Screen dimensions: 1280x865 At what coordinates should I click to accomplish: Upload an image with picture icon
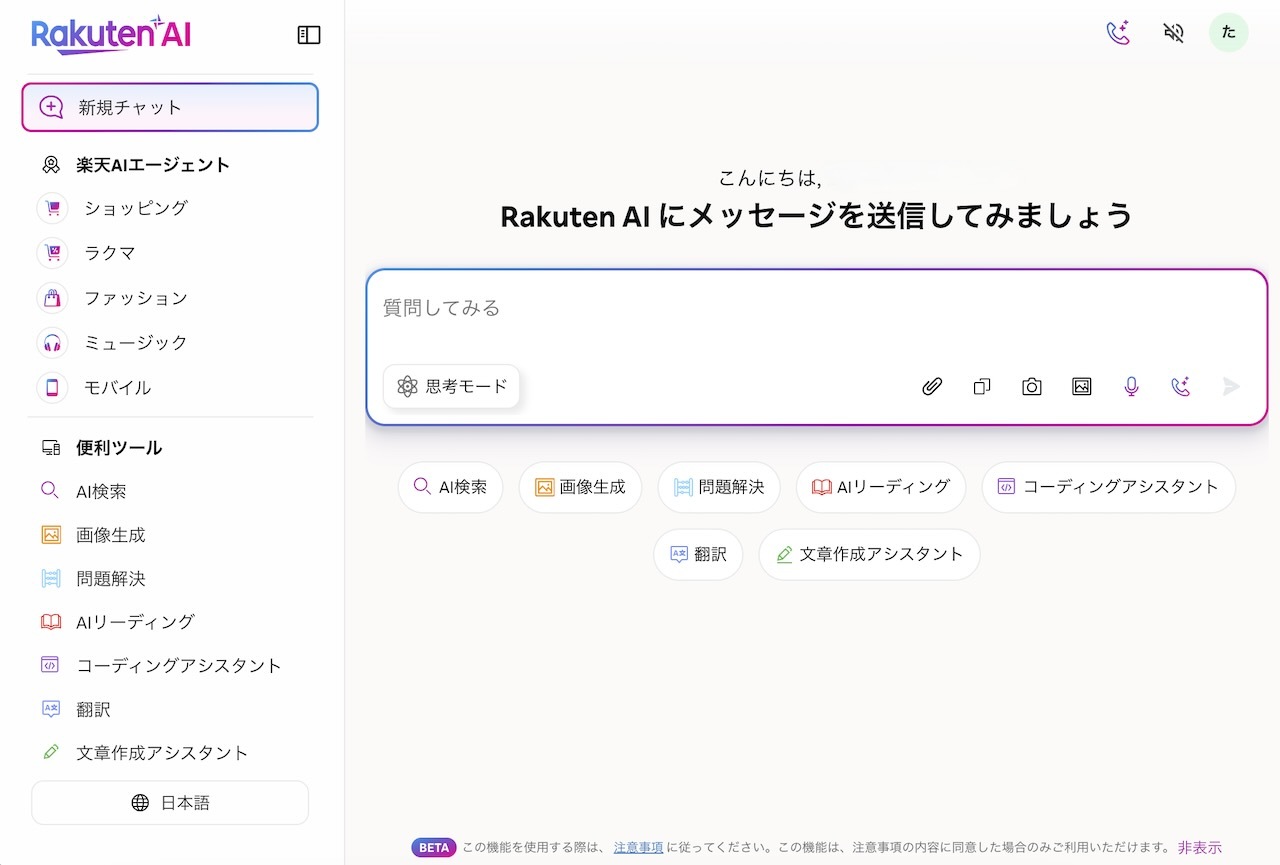[1081, 386]
